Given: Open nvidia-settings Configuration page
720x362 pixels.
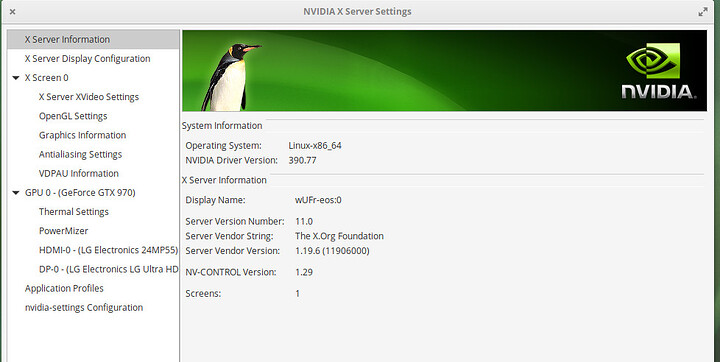Looking at the screenshot, I should pos(84,308).
